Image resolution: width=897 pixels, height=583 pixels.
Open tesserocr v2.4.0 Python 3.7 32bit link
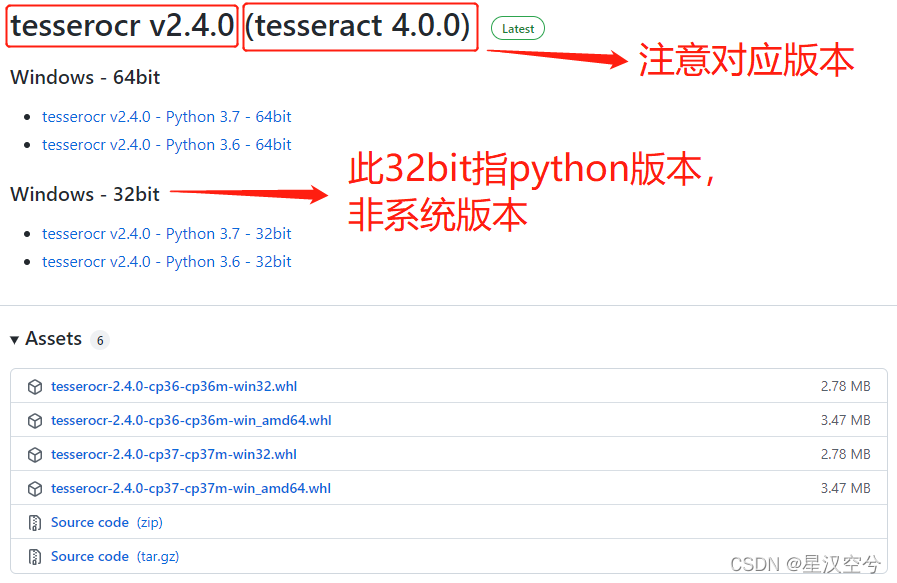coord(167,234)
